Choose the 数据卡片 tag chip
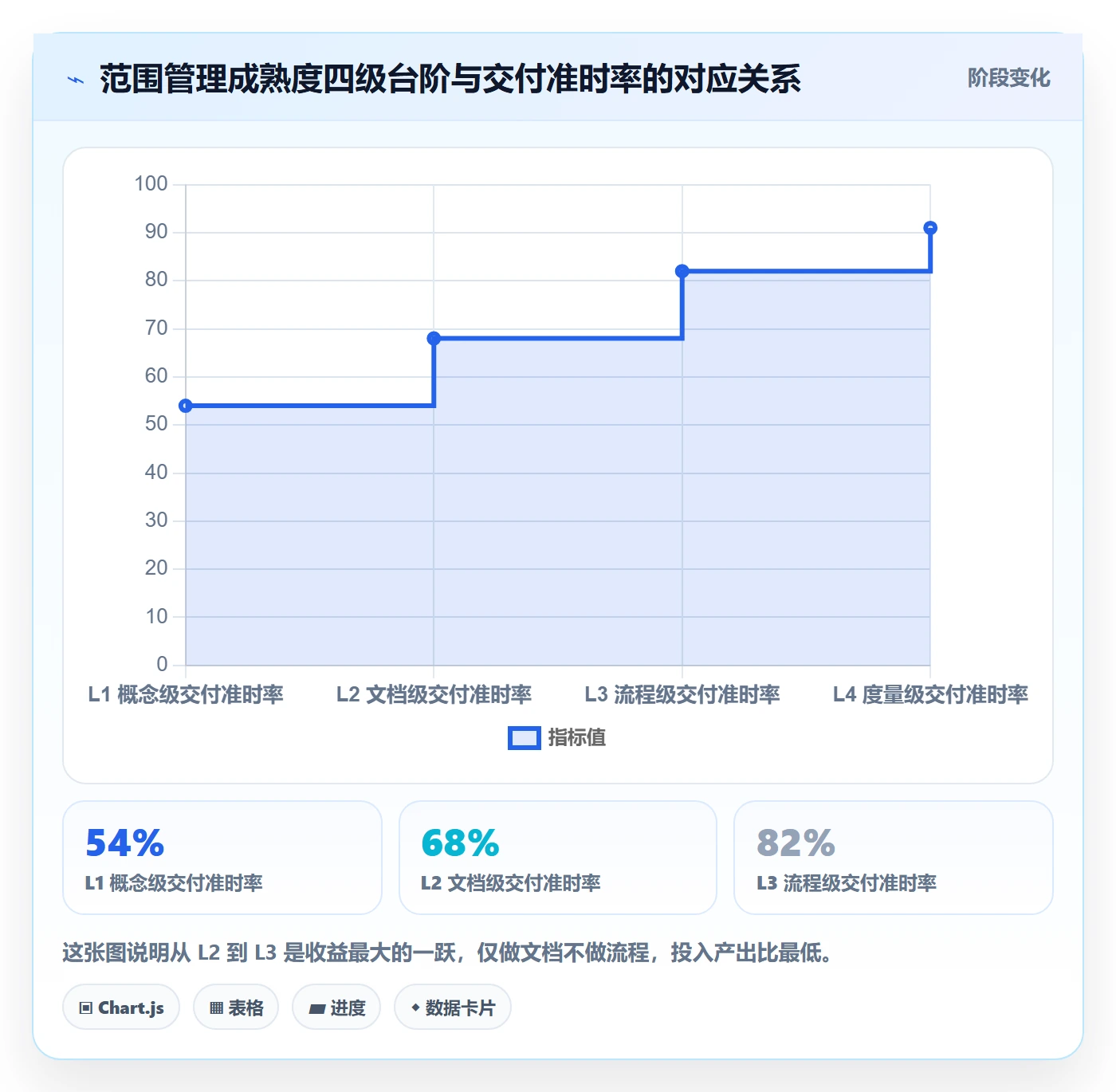 453,1008
